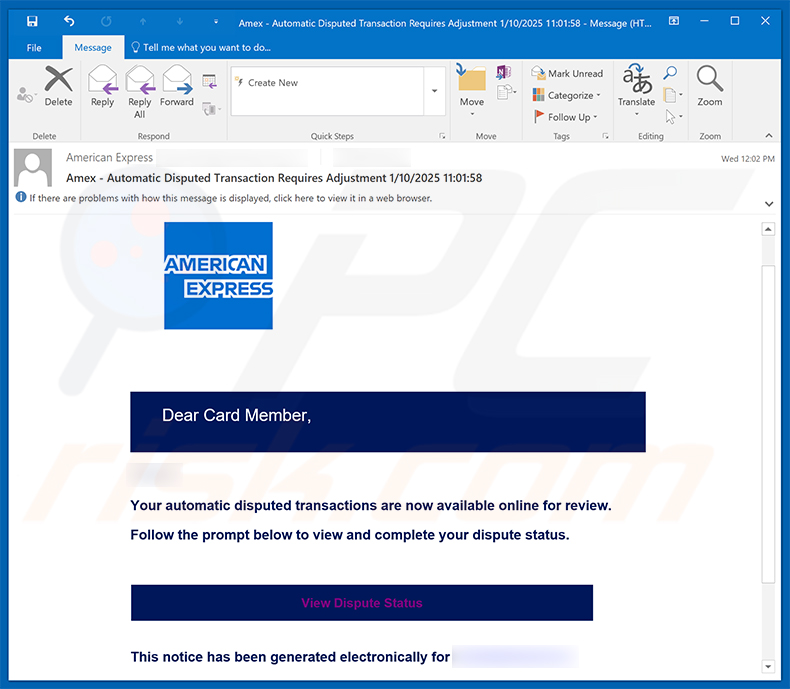Click the vertical scrollbar thumb
Image resolution: width=790 pixels, height=689 pixels.
pyautogui.click(x=768, y=424)
